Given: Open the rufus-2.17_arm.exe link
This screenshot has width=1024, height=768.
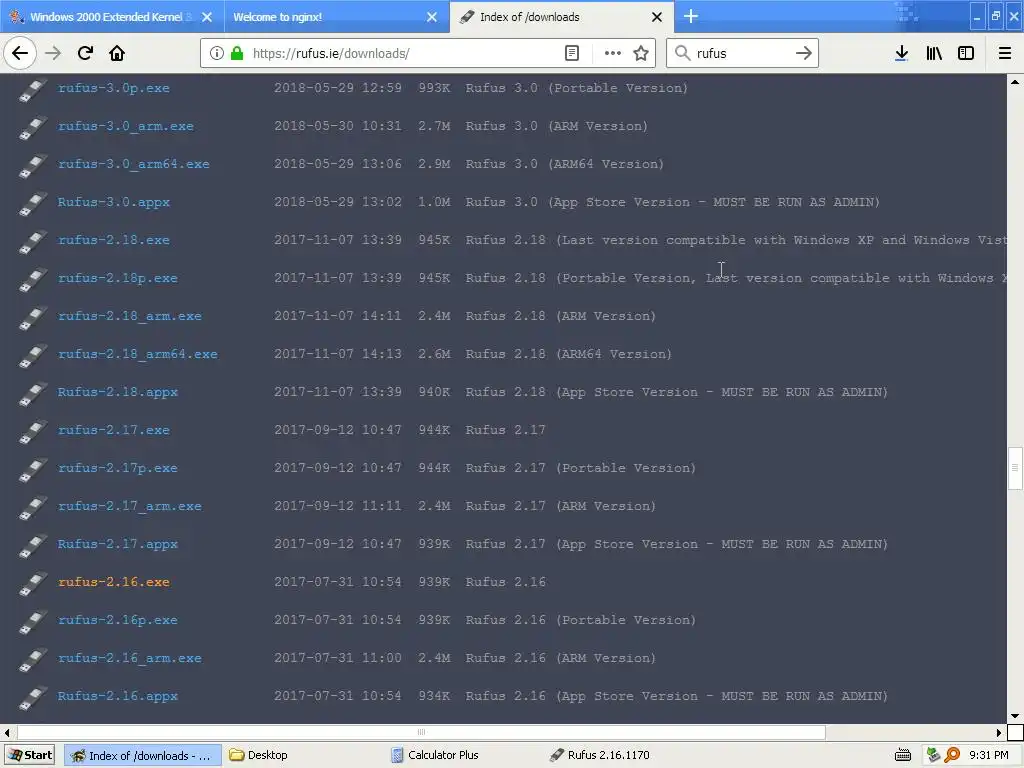Looking at the screenshot, I should point(129,506).
